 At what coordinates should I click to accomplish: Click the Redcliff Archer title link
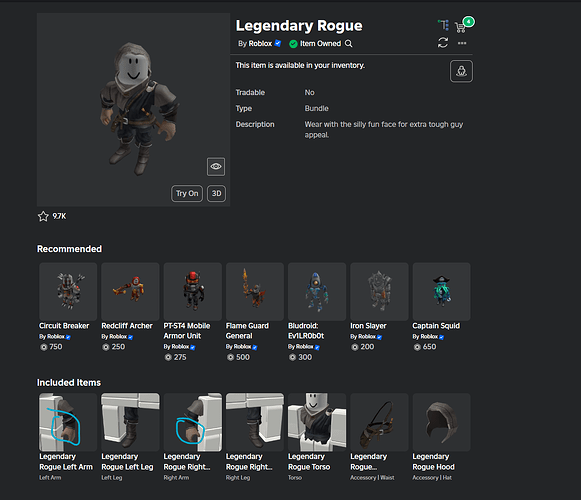(127, 326)
